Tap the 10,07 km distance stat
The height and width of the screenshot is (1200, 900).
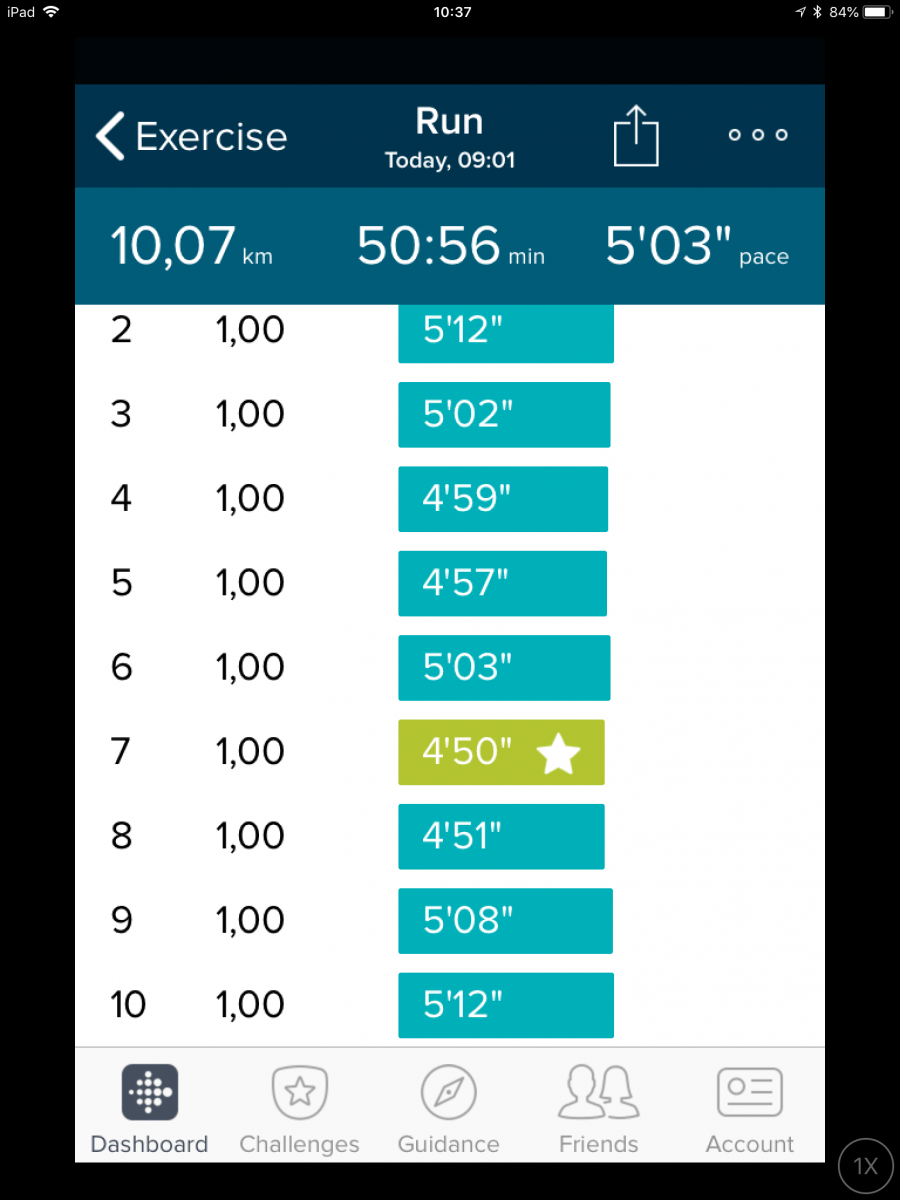tap(191, 246)
